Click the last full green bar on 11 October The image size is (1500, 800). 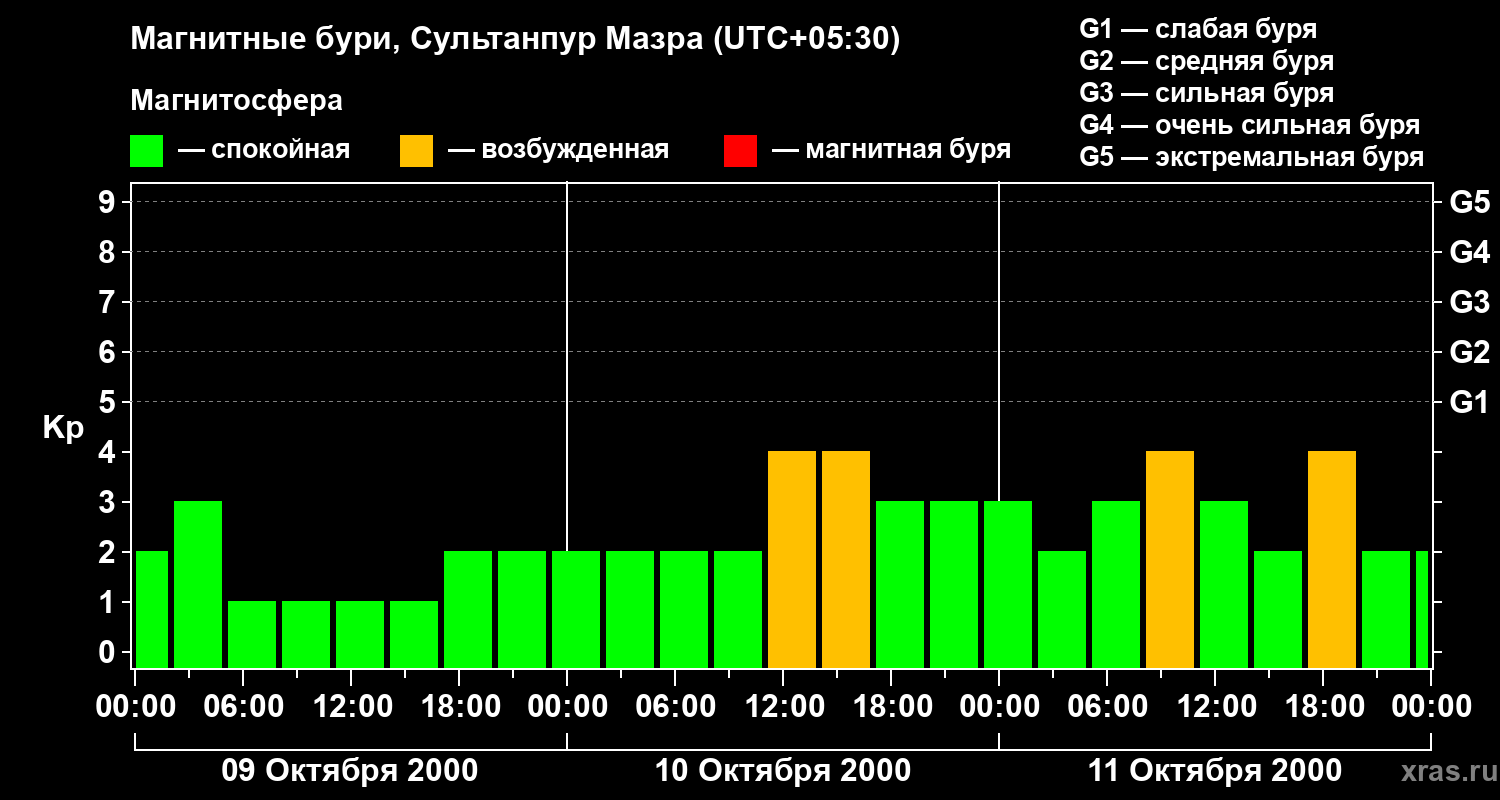click(x=1386, y=609)
